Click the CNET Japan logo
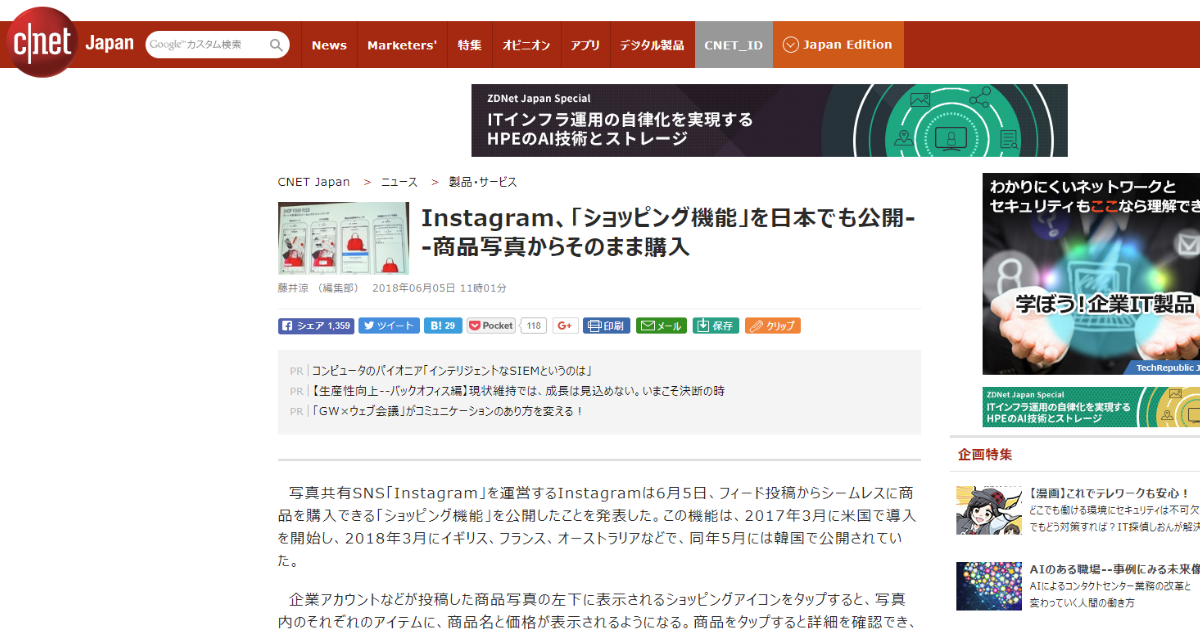The image size is (1200, 630). point(70,43)
